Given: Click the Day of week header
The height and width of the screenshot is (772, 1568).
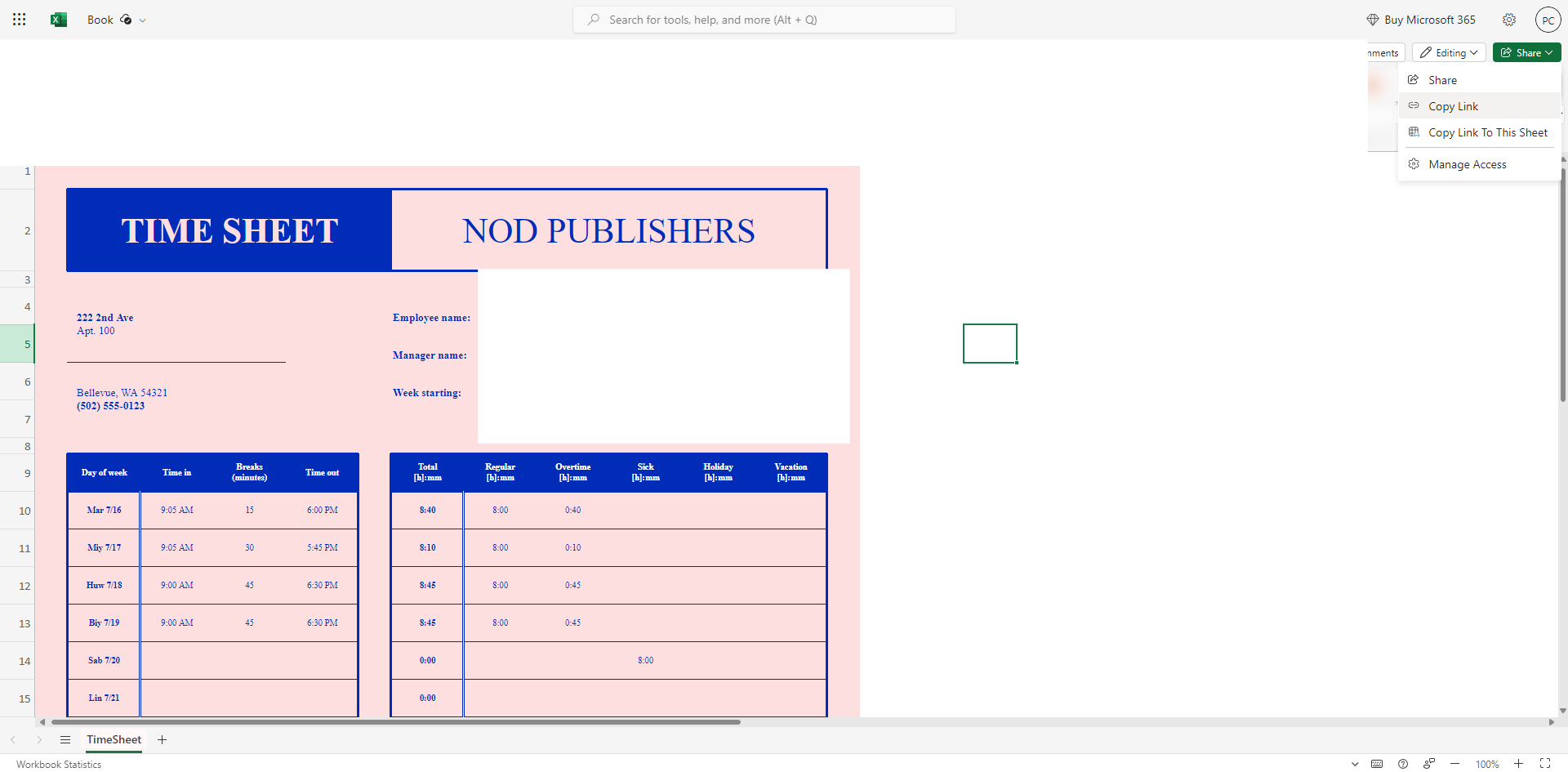Looking at the screenshot, I should pos(104,472).
